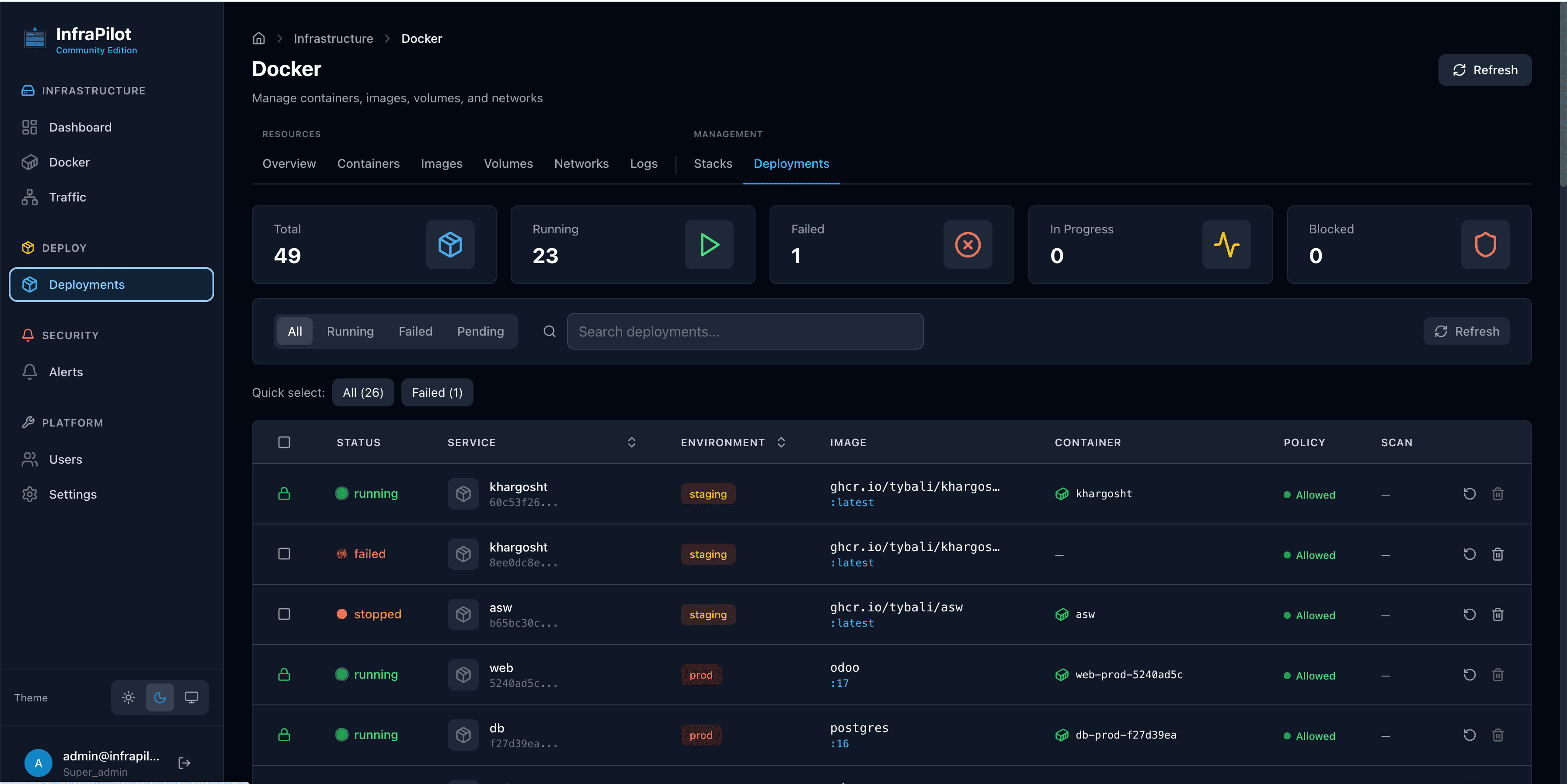Tick the checkbox for the stopped asw row
Viewport: 1567px width, 784px height.
click(284, 614)
